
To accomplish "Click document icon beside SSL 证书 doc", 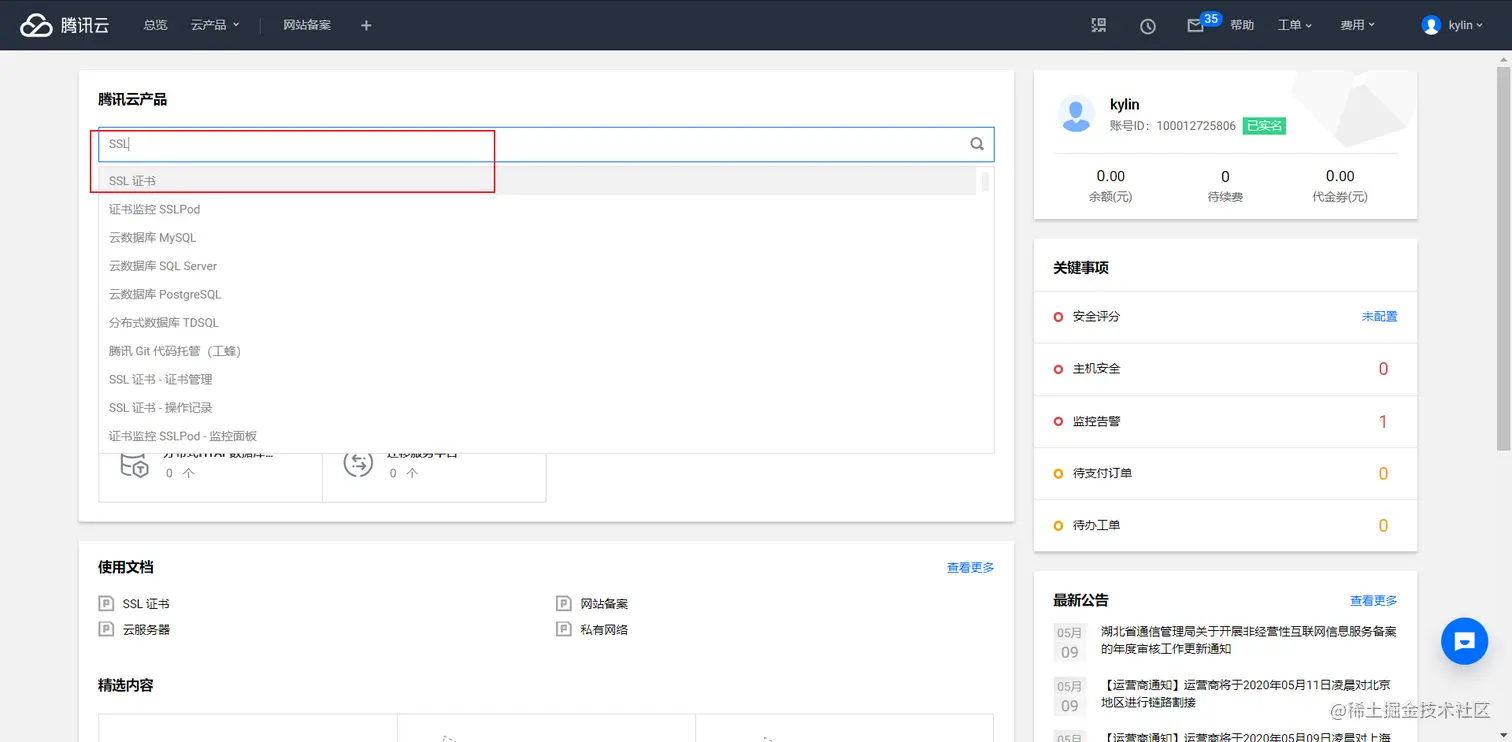I will 106,604.
